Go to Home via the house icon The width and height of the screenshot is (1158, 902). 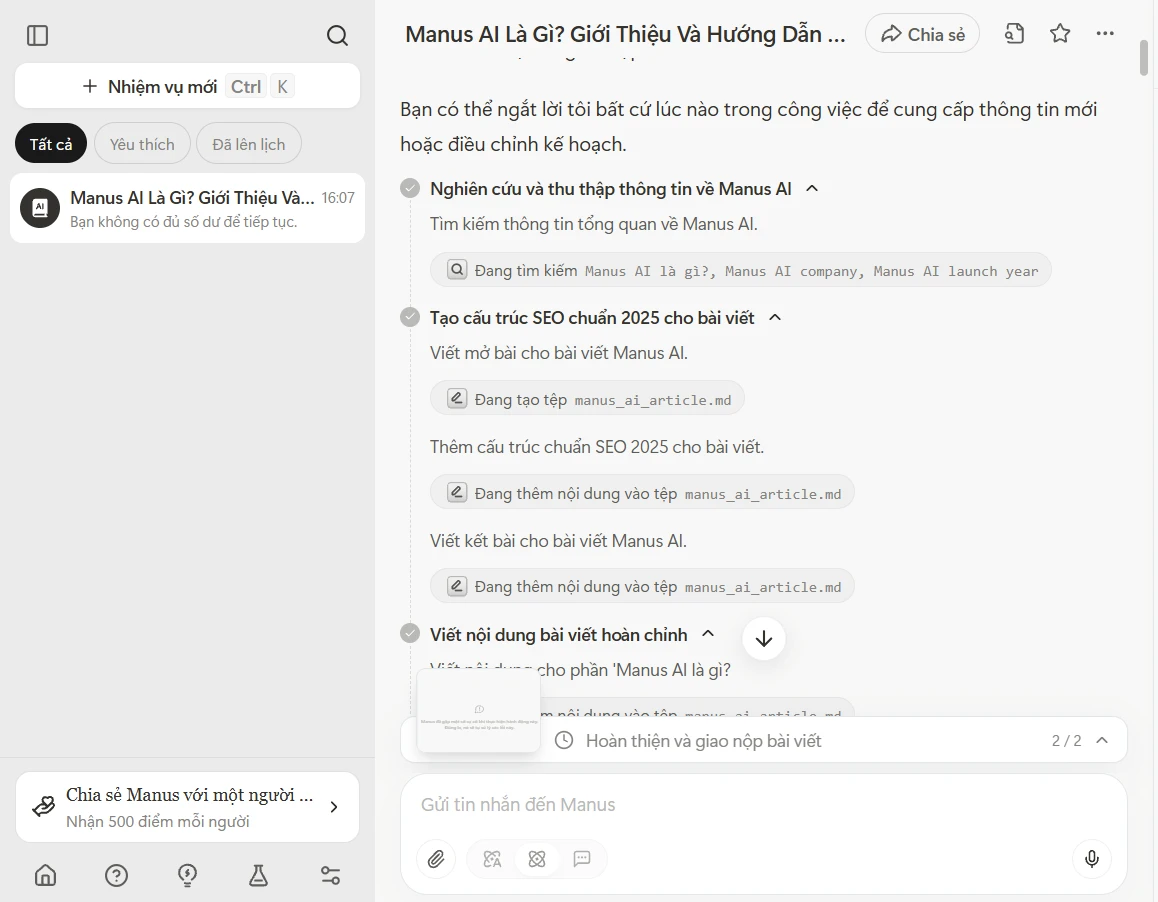[x=45, y=875]
